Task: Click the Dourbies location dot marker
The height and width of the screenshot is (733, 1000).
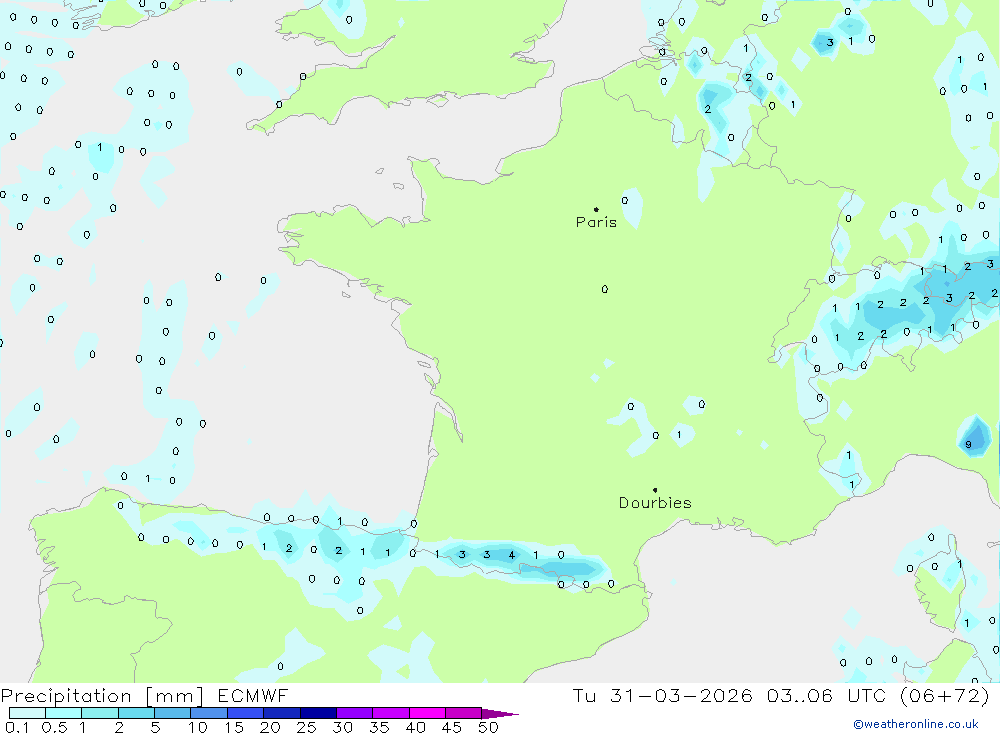Action: point(655,490)
